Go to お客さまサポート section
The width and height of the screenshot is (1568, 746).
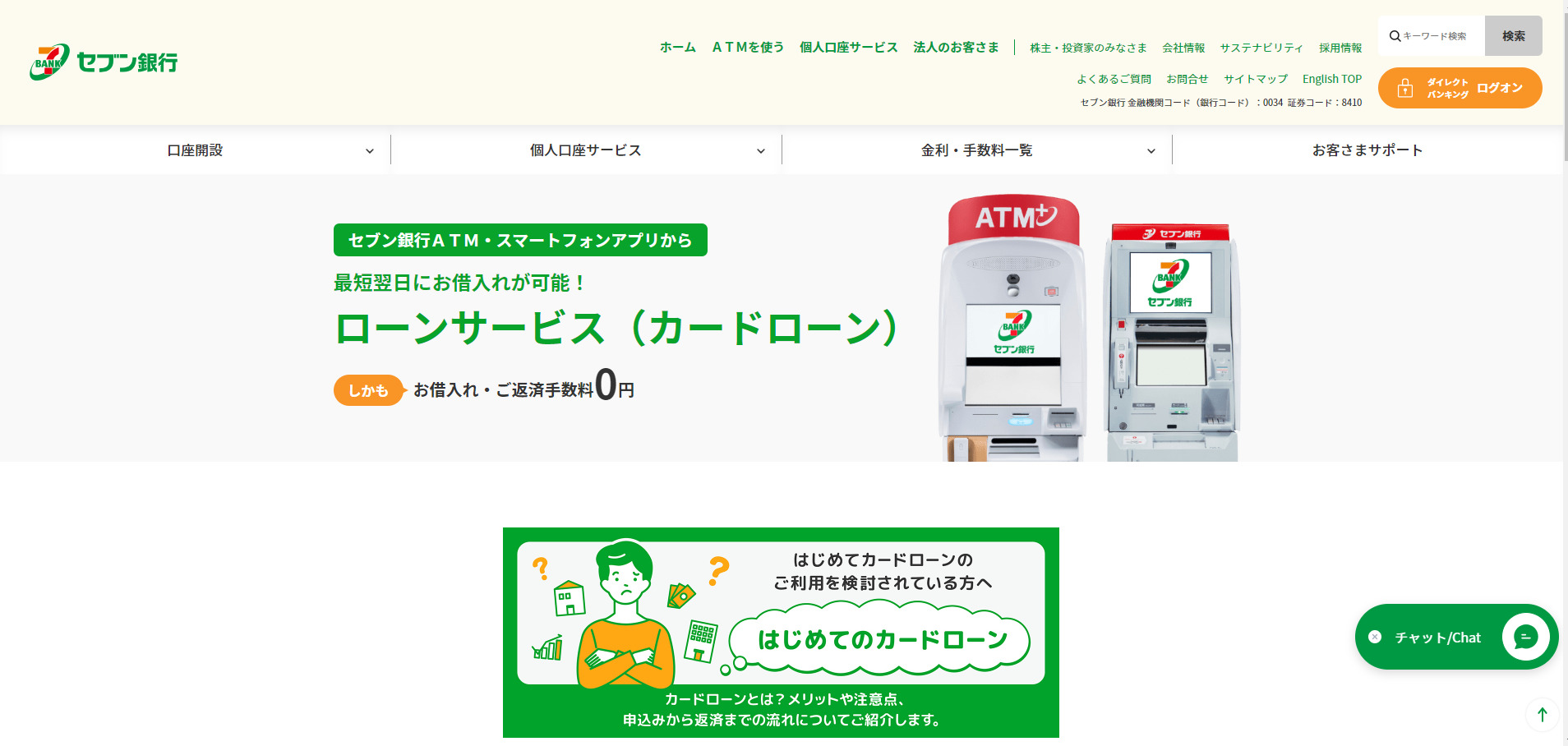[x=1368, y=150]
